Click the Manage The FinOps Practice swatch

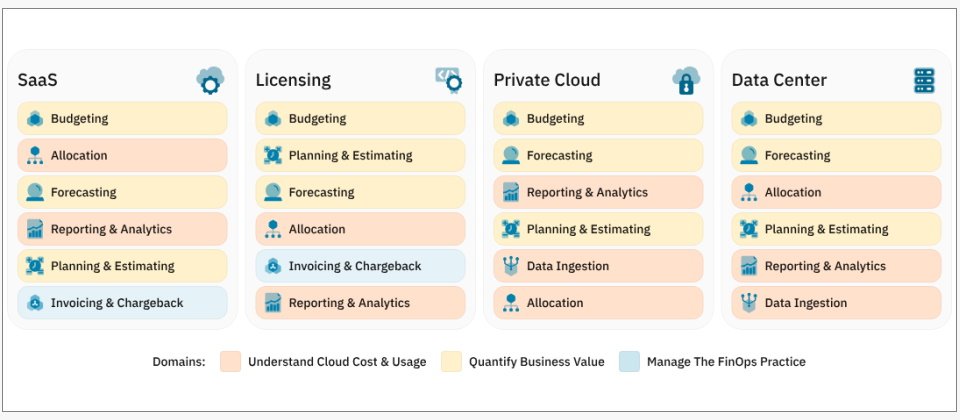click(629, 362)
